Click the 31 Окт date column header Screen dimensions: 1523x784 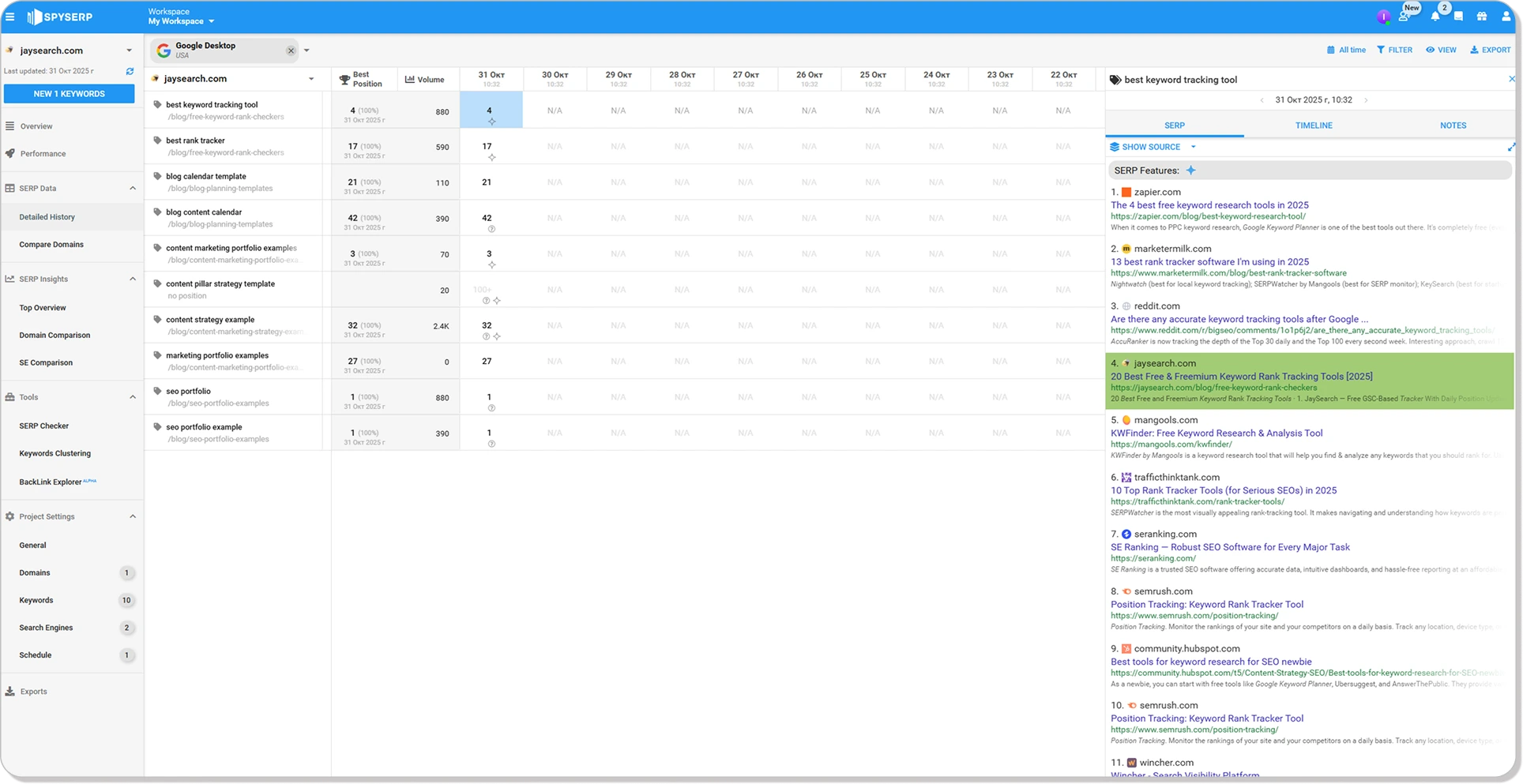pyautogui.click(x=491, y=79)
